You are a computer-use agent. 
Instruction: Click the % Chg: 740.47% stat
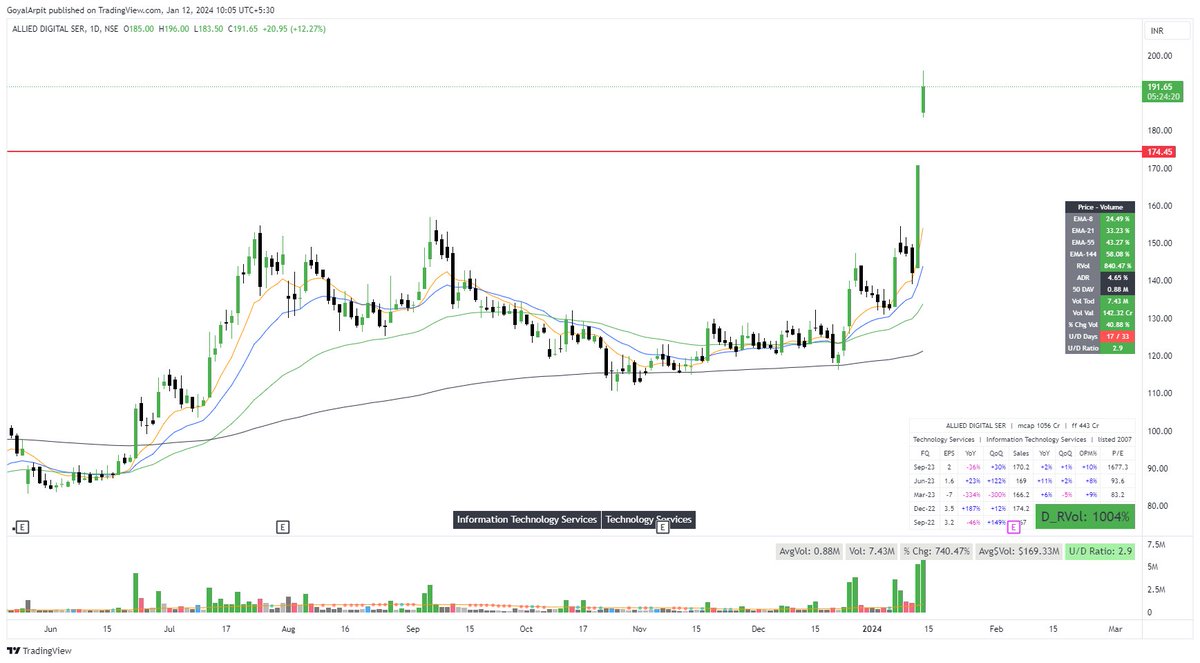pyautogui.click(x=936, y=551)
